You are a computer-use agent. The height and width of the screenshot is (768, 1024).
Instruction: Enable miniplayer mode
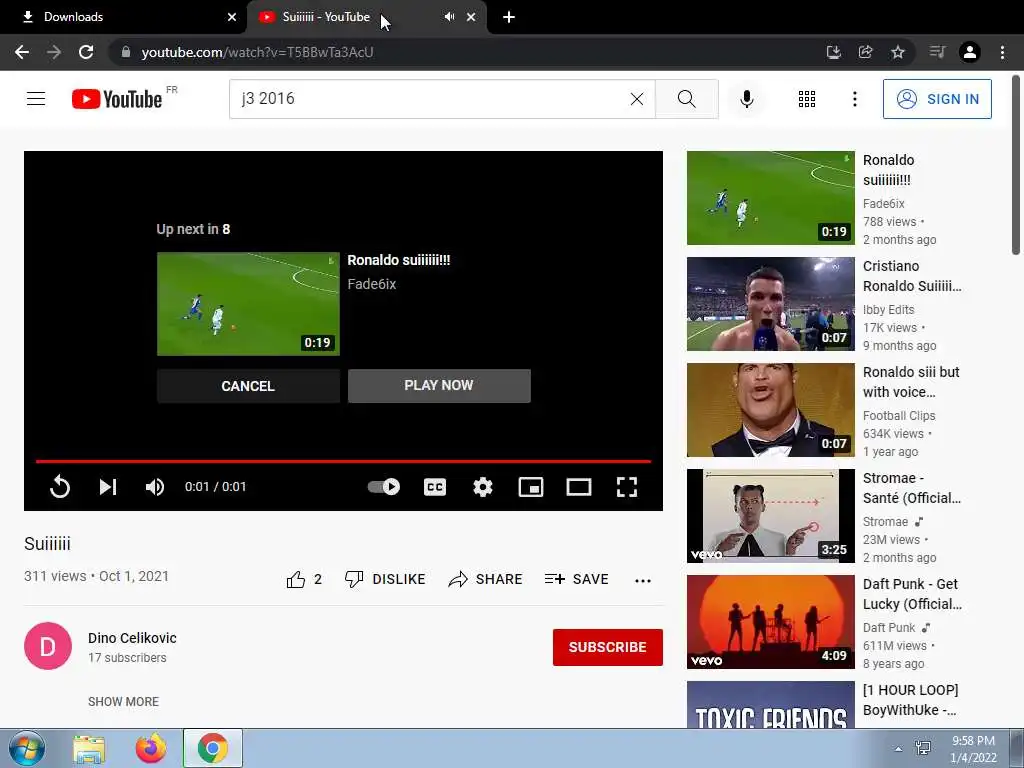[x=531, y=487]
